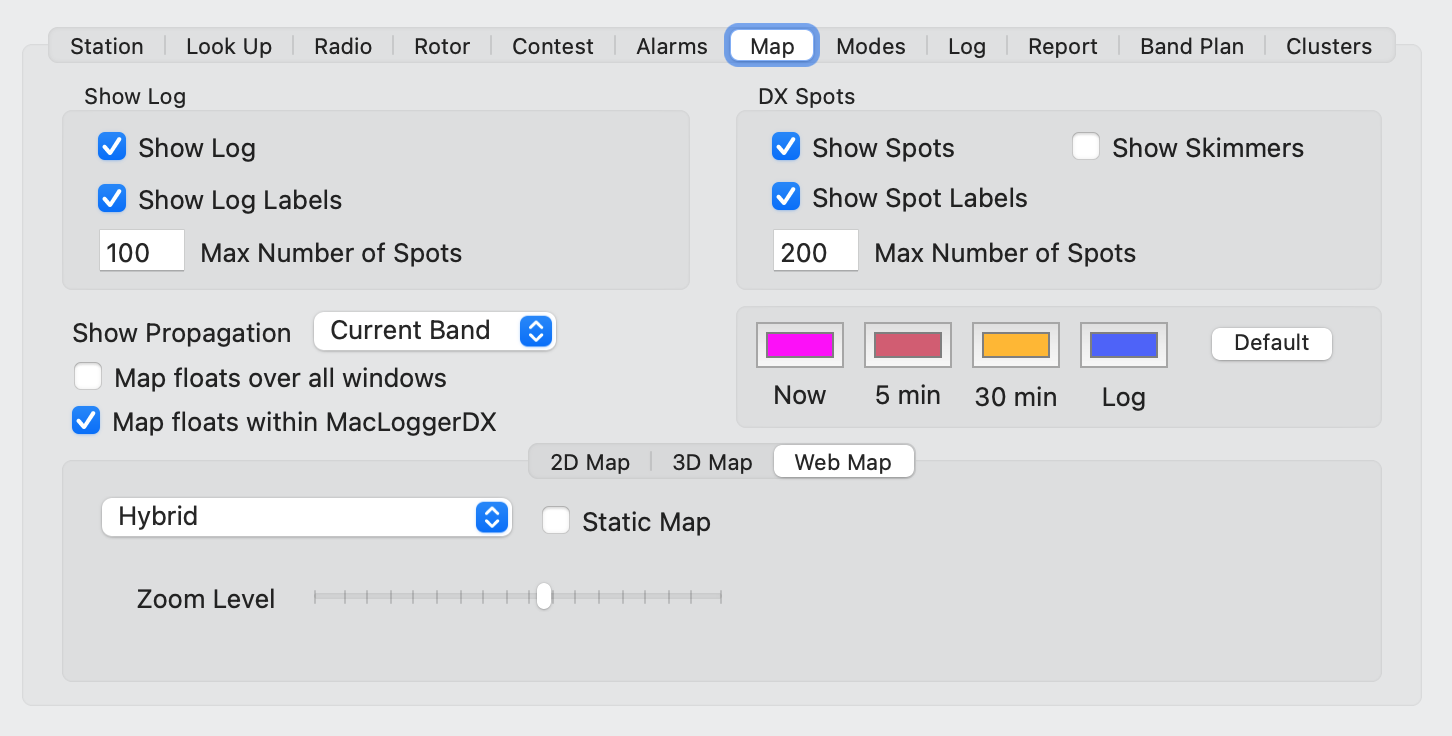Screen dimensions: 1452x736
Task: Open the Radio tab
Action: [342, 45]
